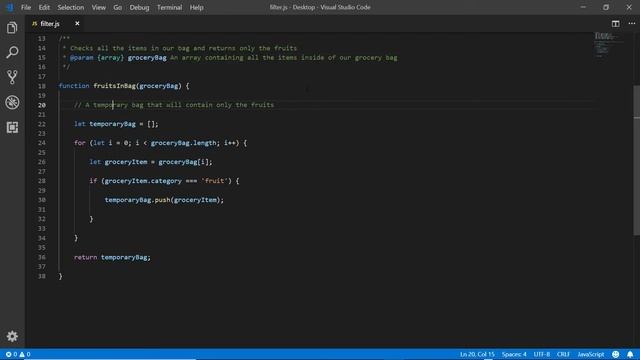The width and height of the screenshot is (640, 360).
Task: Click line number 24 in the gutter
Action: 42,143
